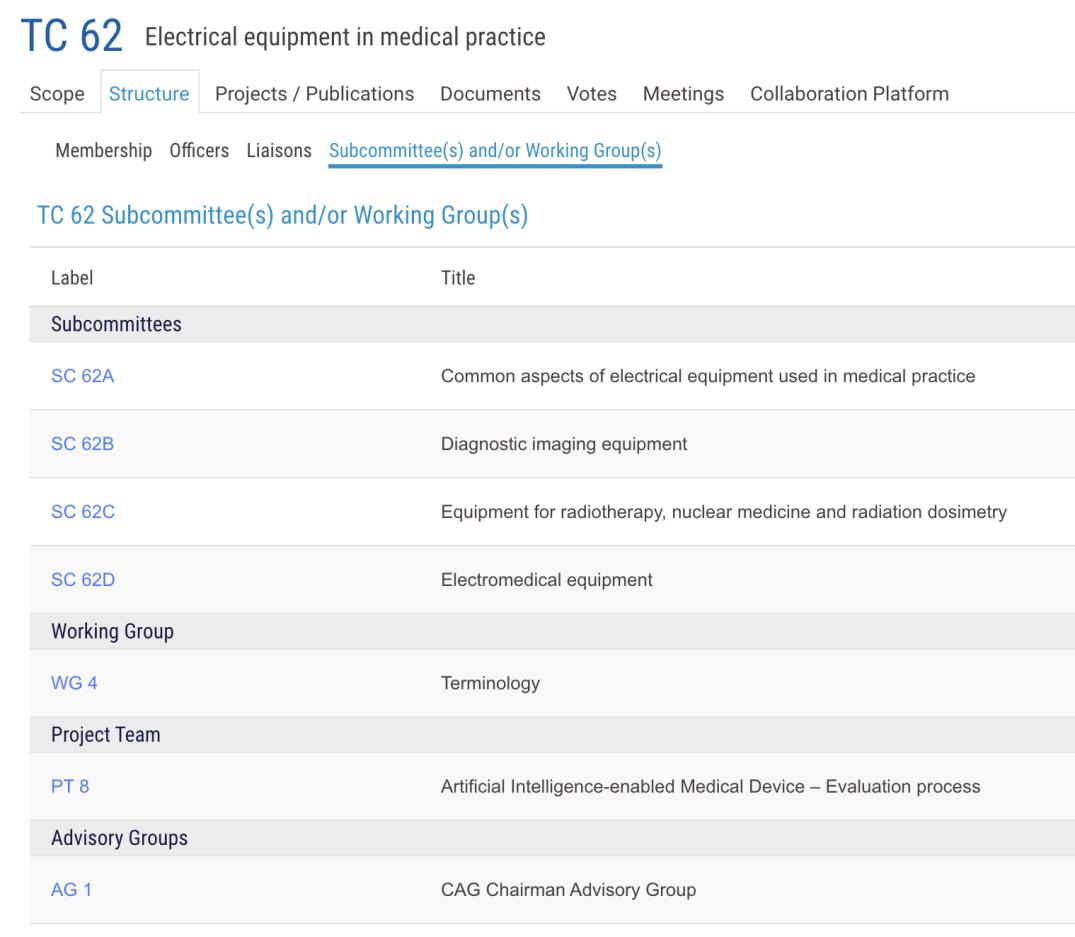
Task: Show the Membership sub-tab
Action: 104,150
